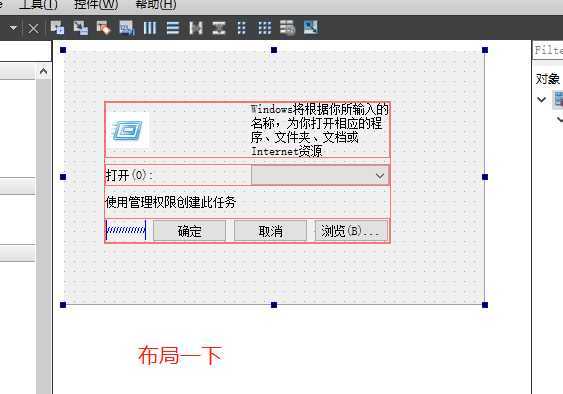The width and height of the screenshot is (563, 394).
Task: Apply Lay Out Horizontally in Splitter
Action: [x=196, y=28]
